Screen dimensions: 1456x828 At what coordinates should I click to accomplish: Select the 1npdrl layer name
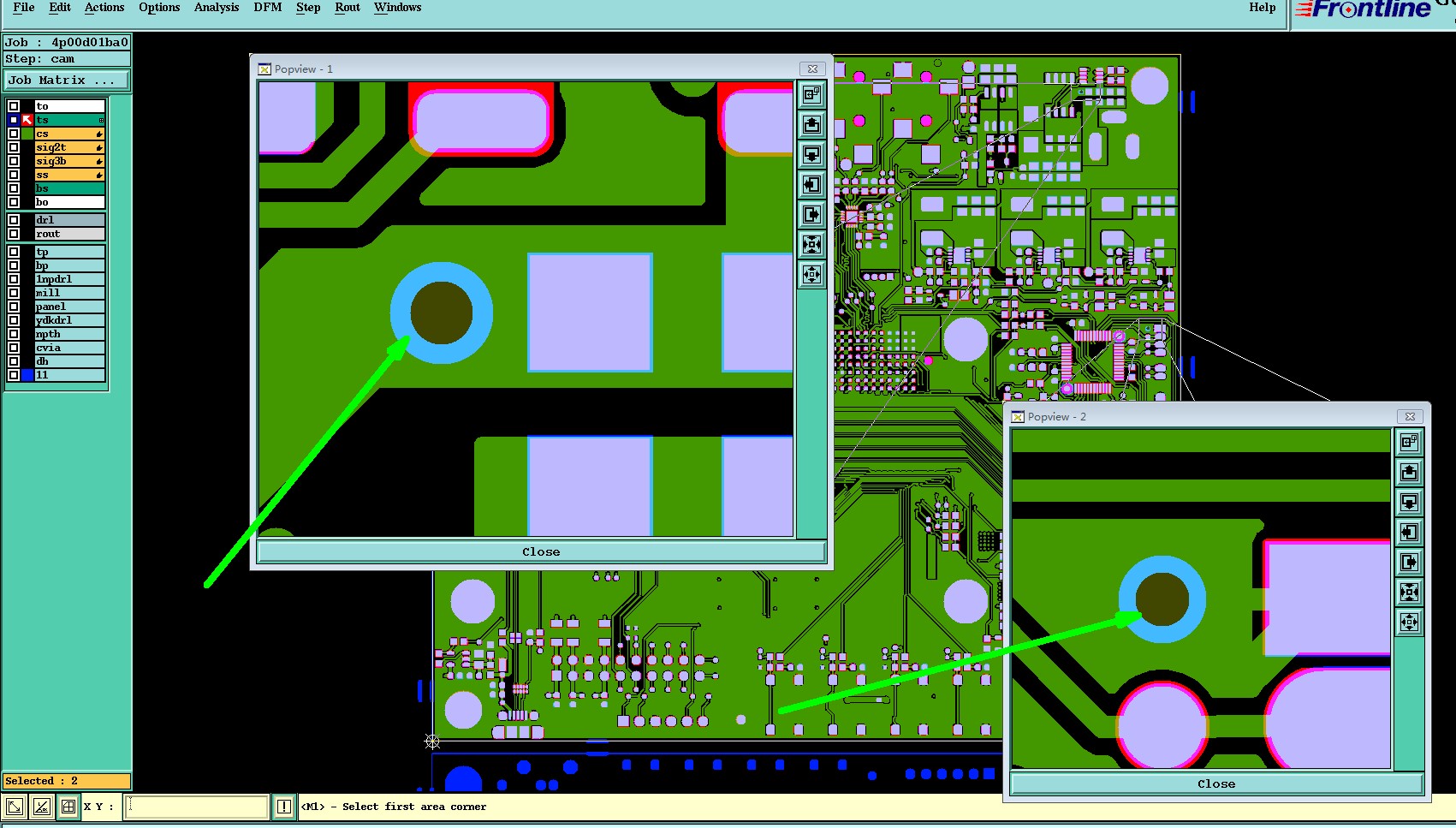(x=69, y=279)
